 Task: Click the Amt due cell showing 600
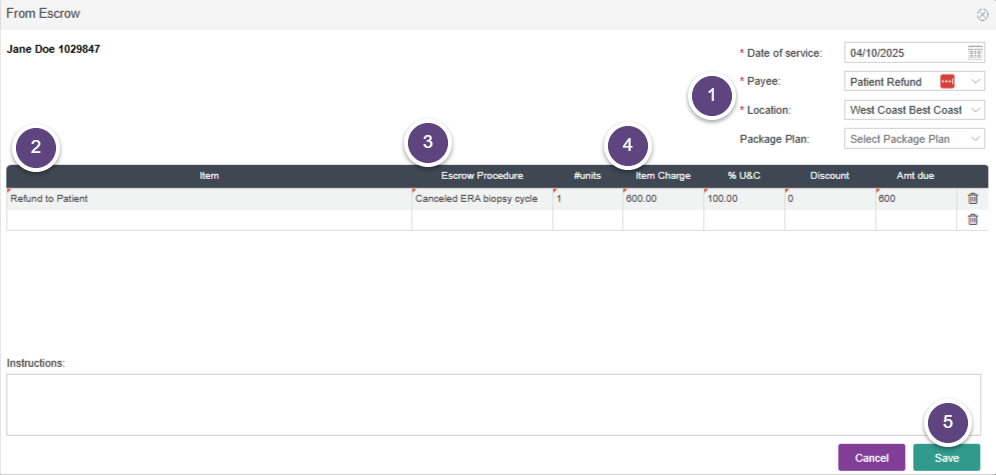coord(916,199)
